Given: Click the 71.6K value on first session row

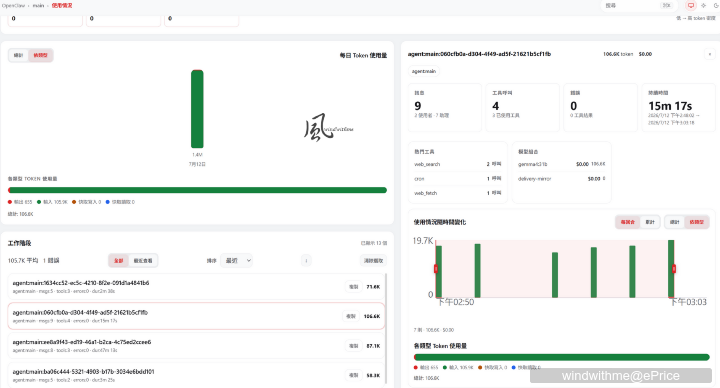Looking at the screenshot, I should click(x=373, y=287).
